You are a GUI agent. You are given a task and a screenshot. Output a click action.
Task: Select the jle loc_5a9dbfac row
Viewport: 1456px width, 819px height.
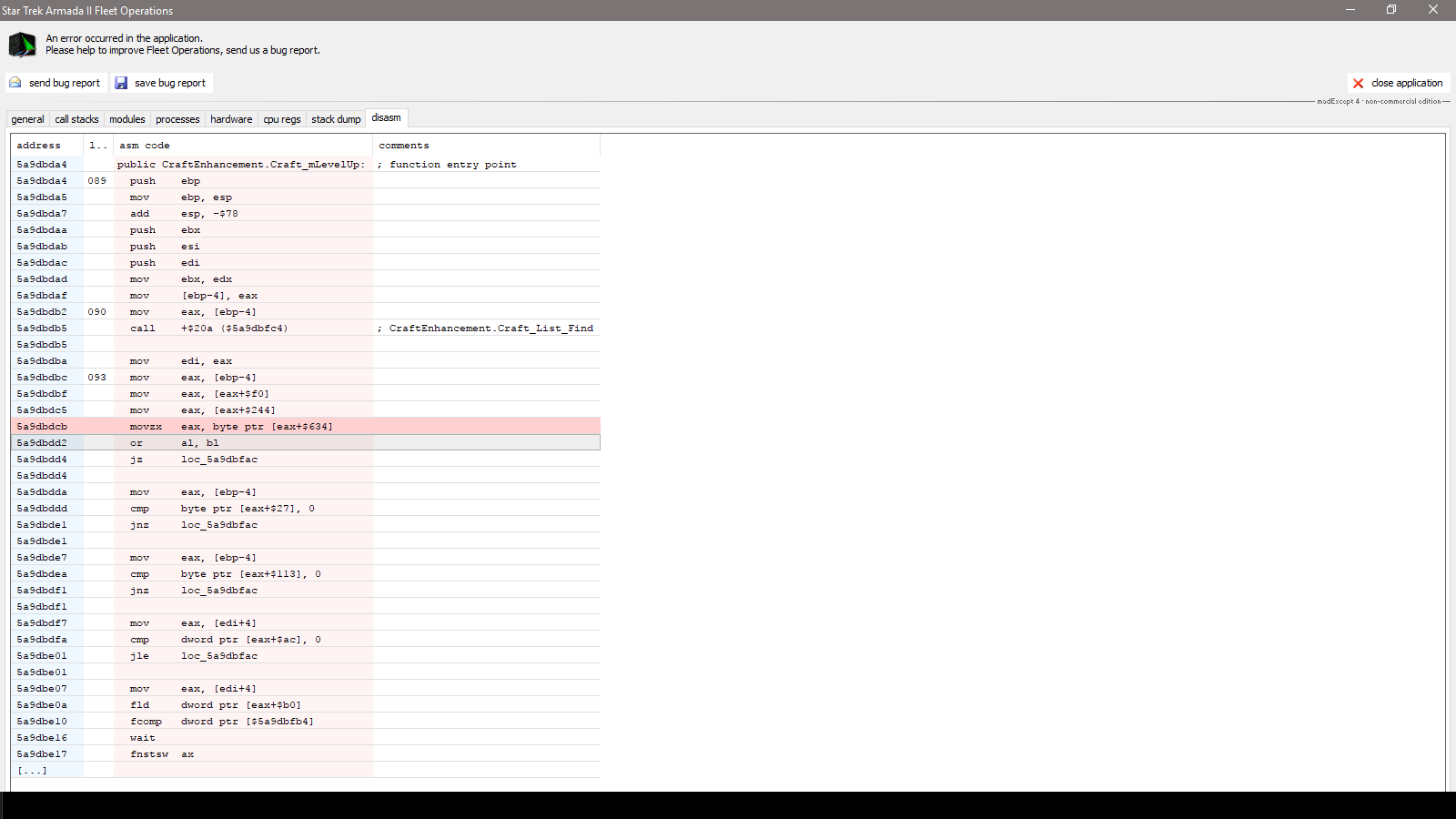point(306,656)
